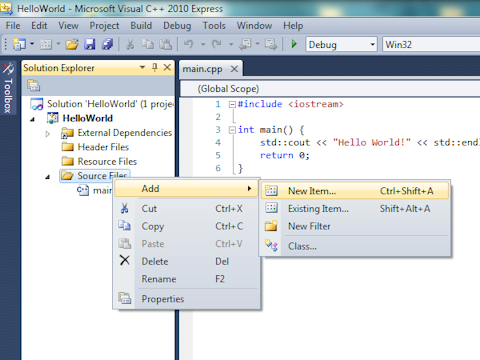Open the Debug menu
Screen dimensions: 480x360
click(177, 26)
